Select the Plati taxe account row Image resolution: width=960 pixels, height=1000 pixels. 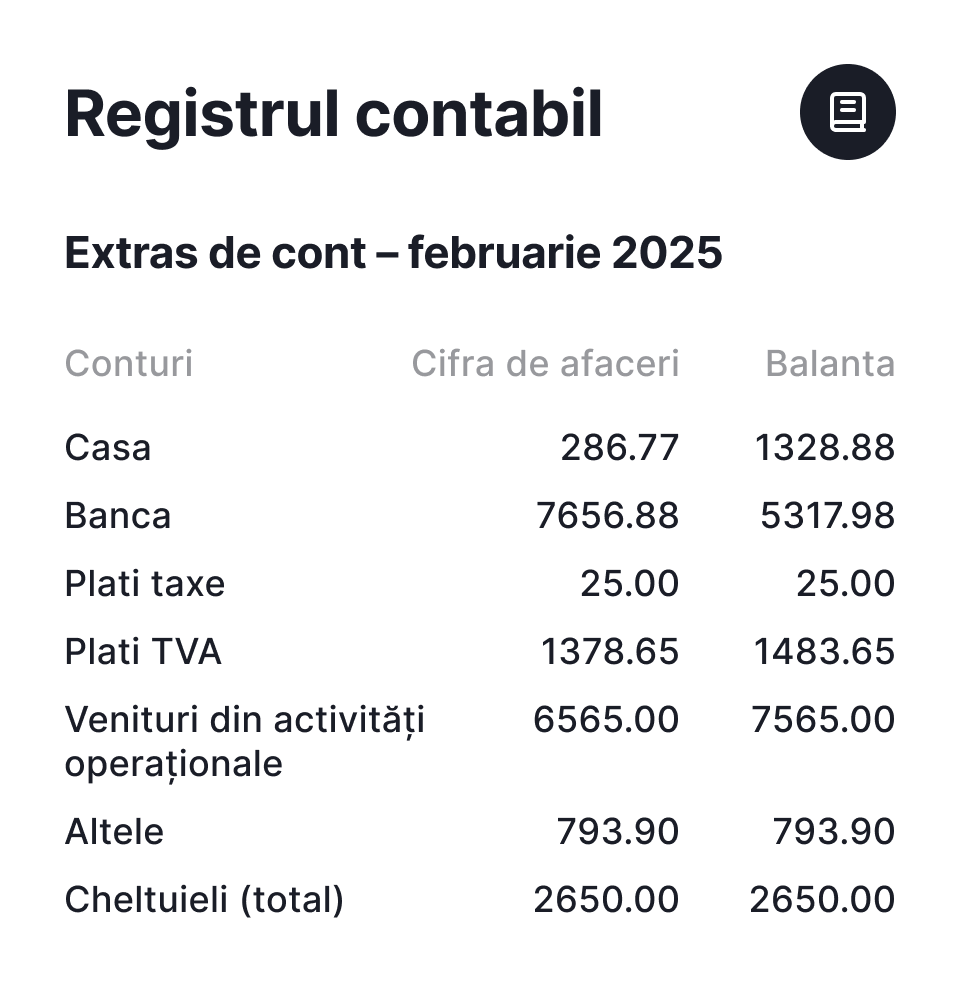tap(145, 584)
